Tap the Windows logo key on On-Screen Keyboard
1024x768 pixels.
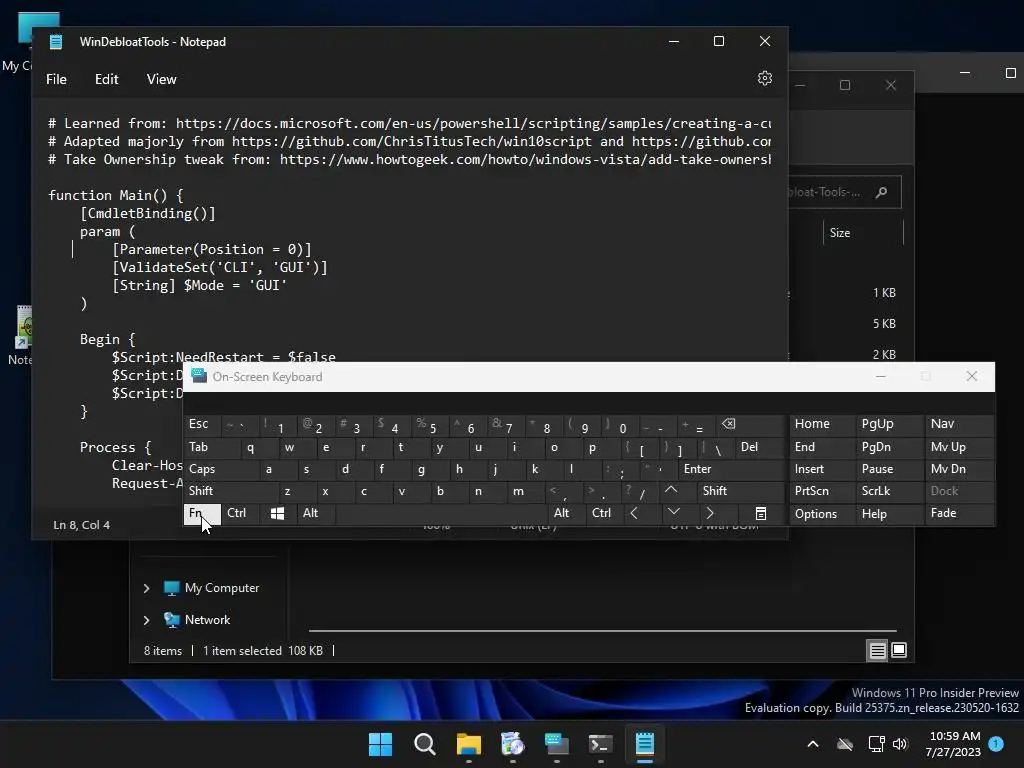(x=278, y=513)
